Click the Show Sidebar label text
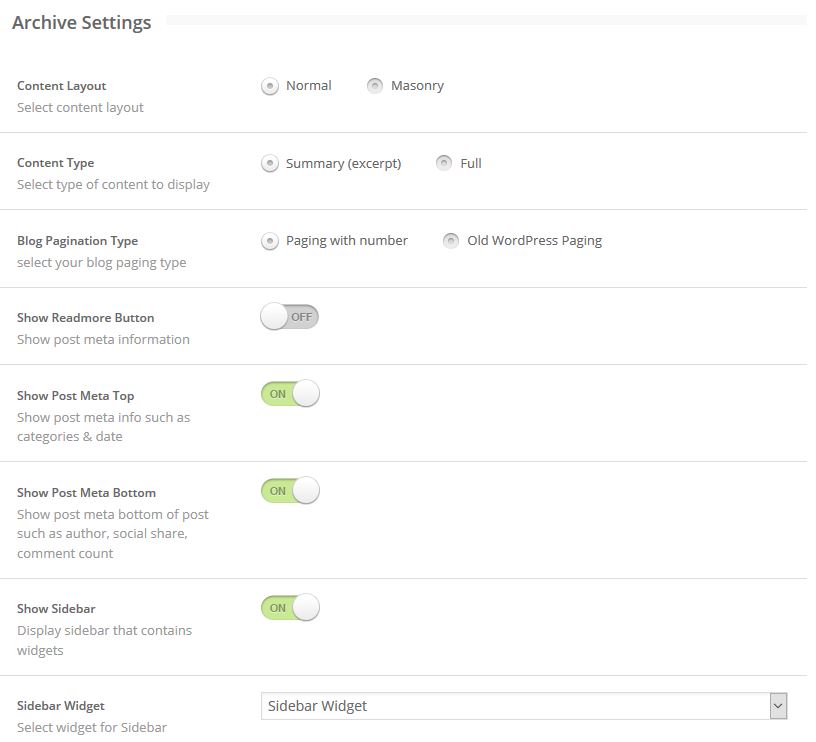 click(56, 609)
